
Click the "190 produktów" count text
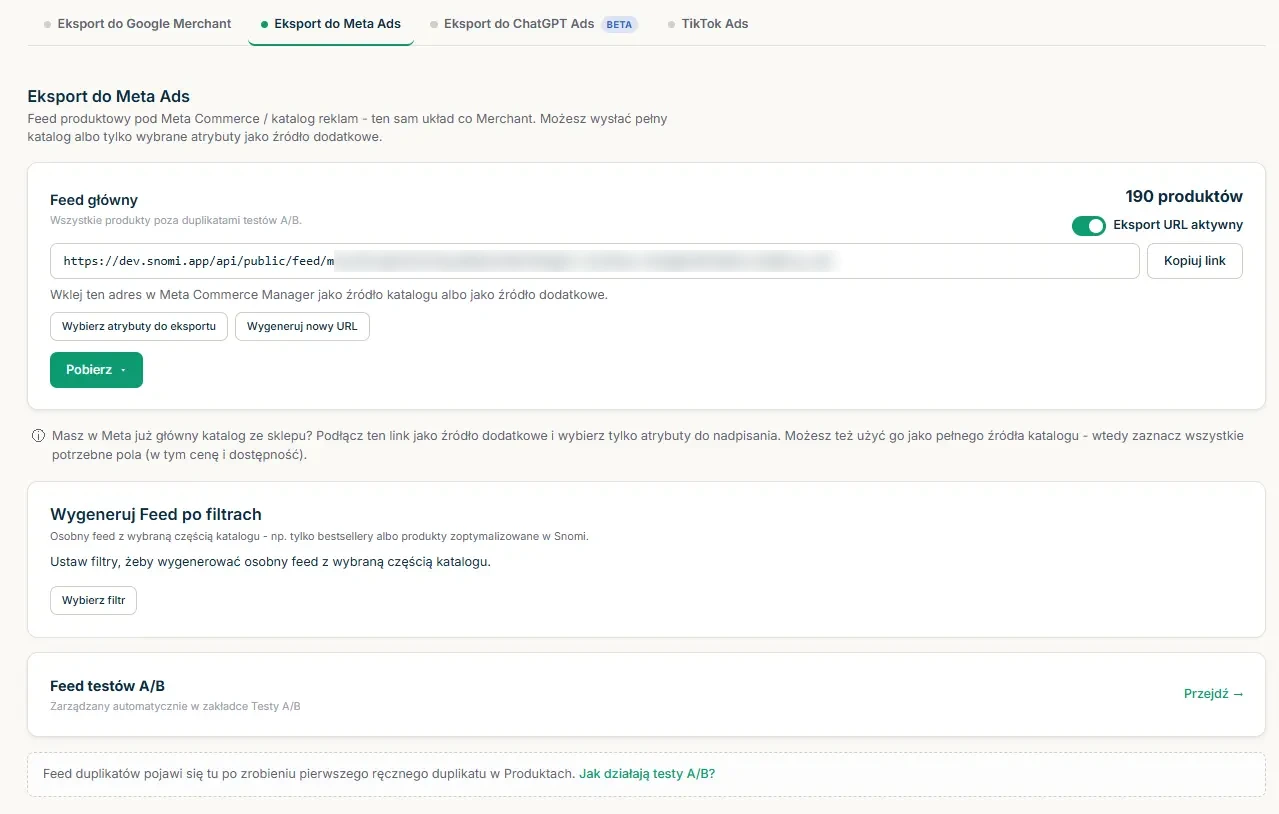point(1184,197)
